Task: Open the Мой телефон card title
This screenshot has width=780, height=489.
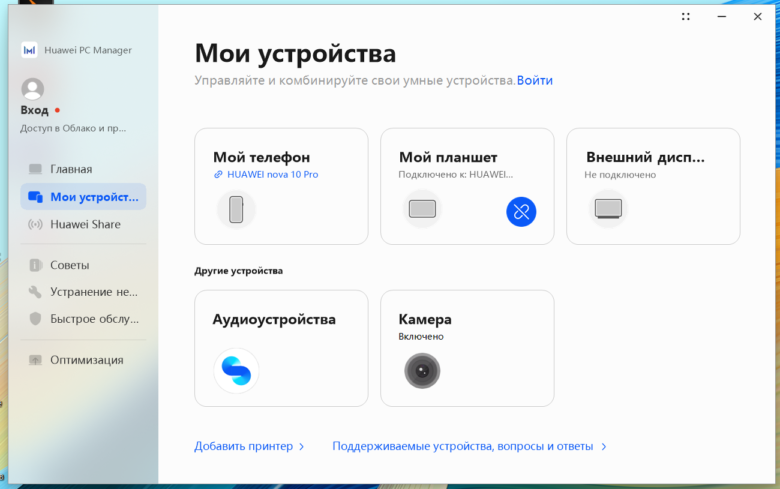Action: click(x=262, y=157)
